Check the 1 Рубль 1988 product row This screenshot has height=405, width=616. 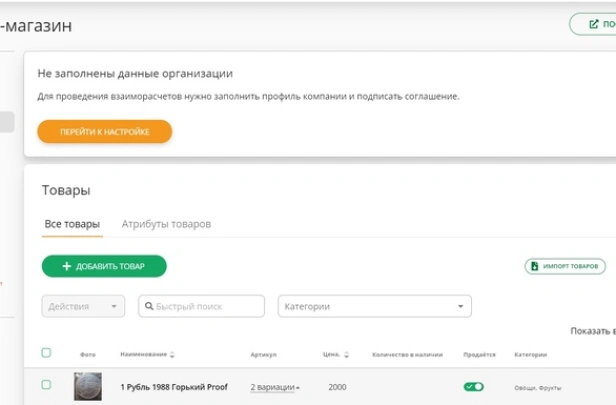46,385
